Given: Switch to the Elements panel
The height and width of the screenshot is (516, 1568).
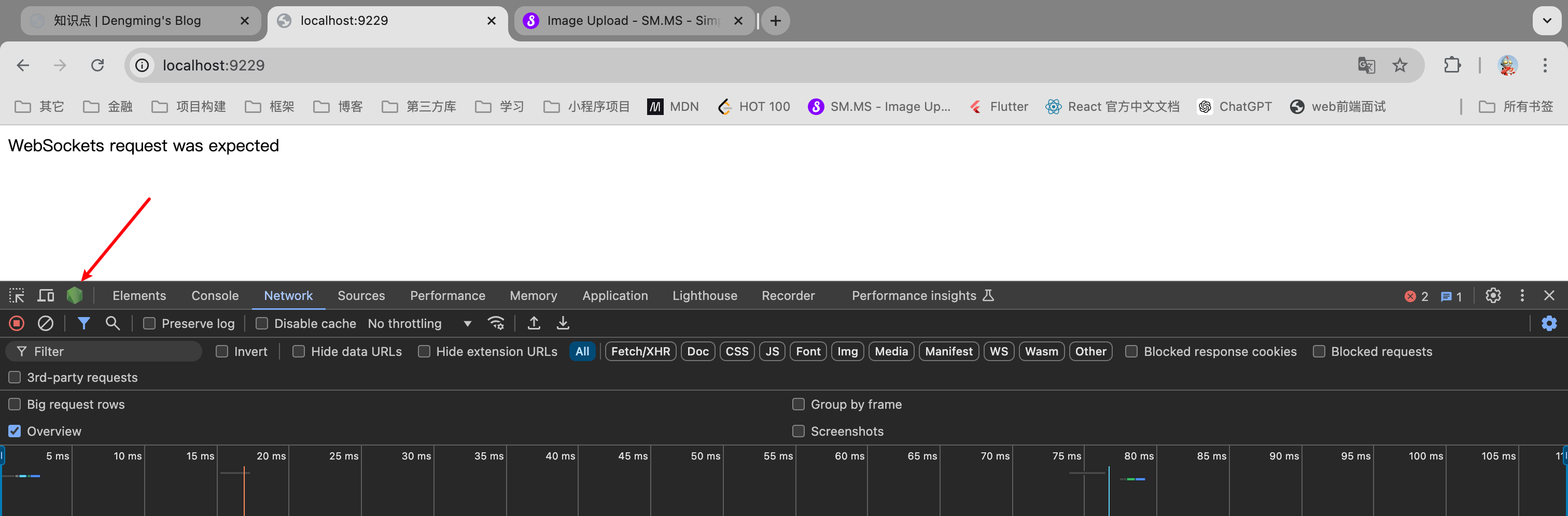Looking at the screenshot, I should point(139,296).
